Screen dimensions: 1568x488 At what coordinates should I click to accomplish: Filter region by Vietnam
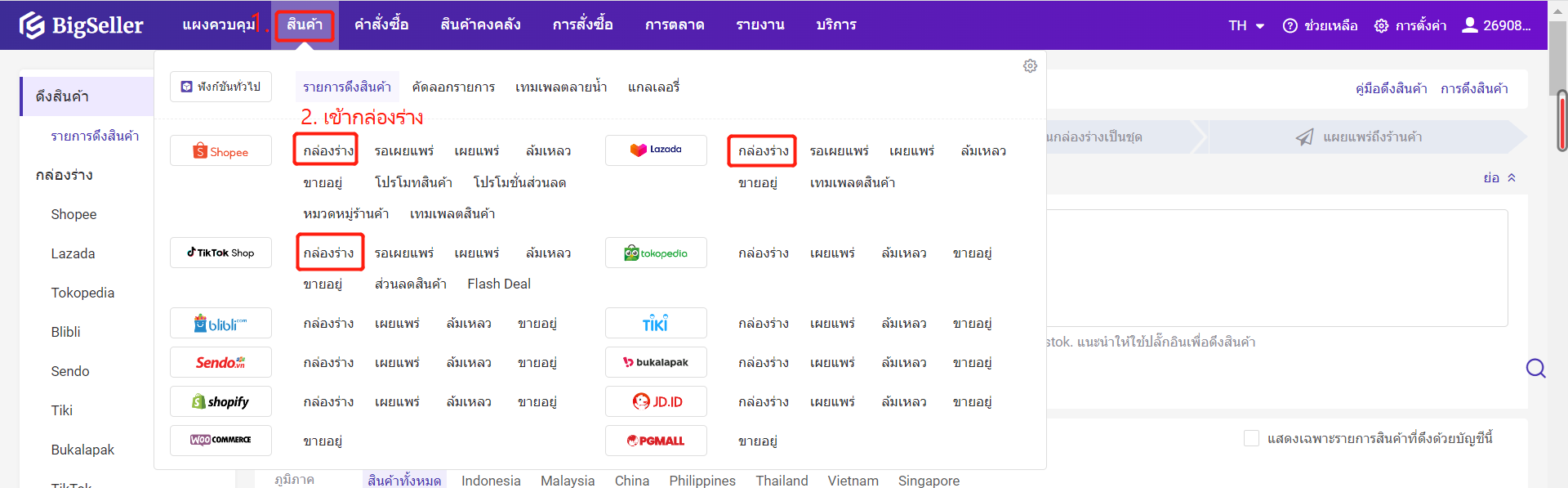pos(853,481)
